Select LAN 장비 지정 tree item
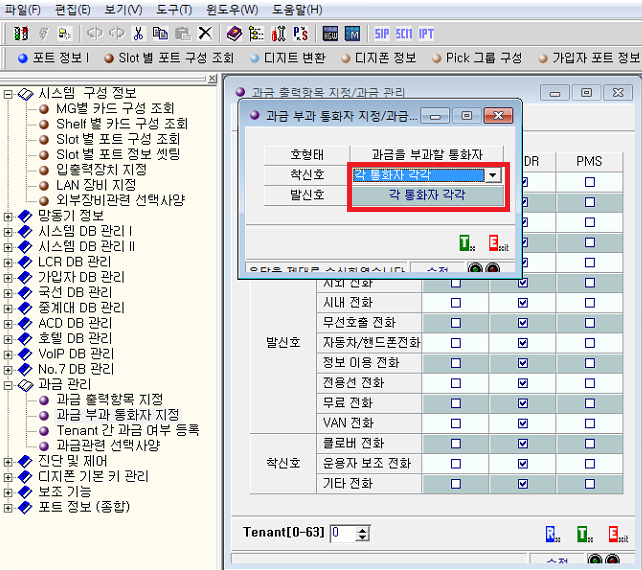Image resolution: width=642 pixels, height=570 pixels. 96,185
